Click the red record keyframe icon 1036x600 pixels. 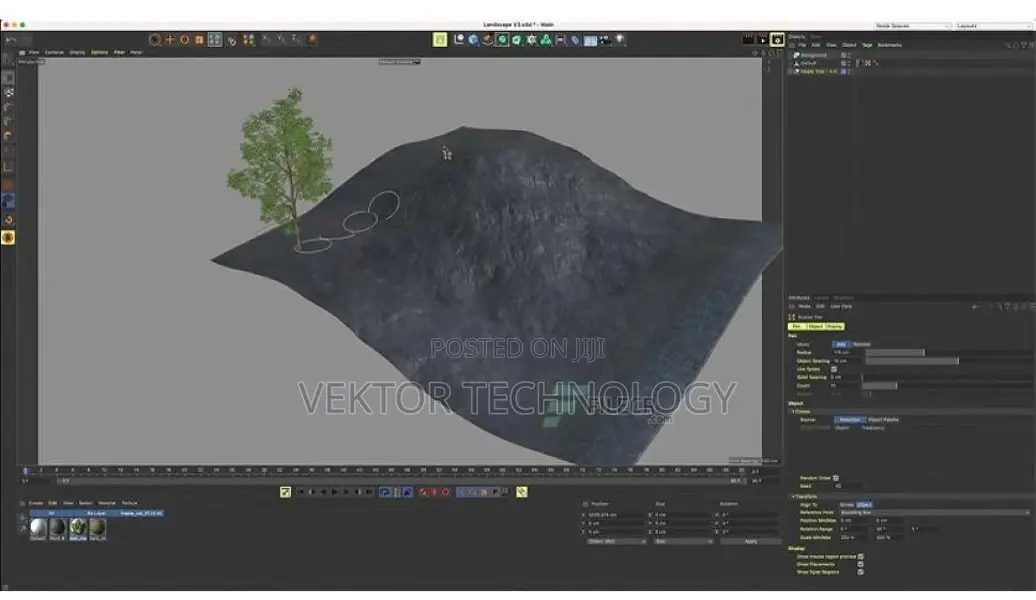(424, 492)
